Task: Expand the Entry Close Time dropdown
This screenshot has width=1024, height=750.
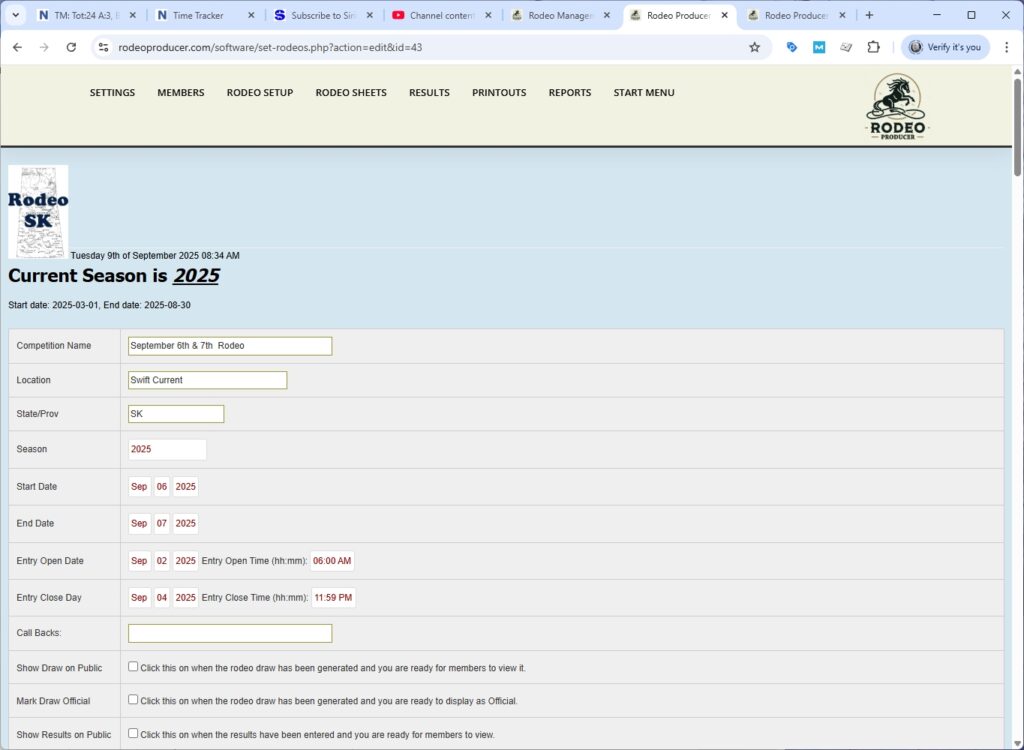Action: pos(333,597)
